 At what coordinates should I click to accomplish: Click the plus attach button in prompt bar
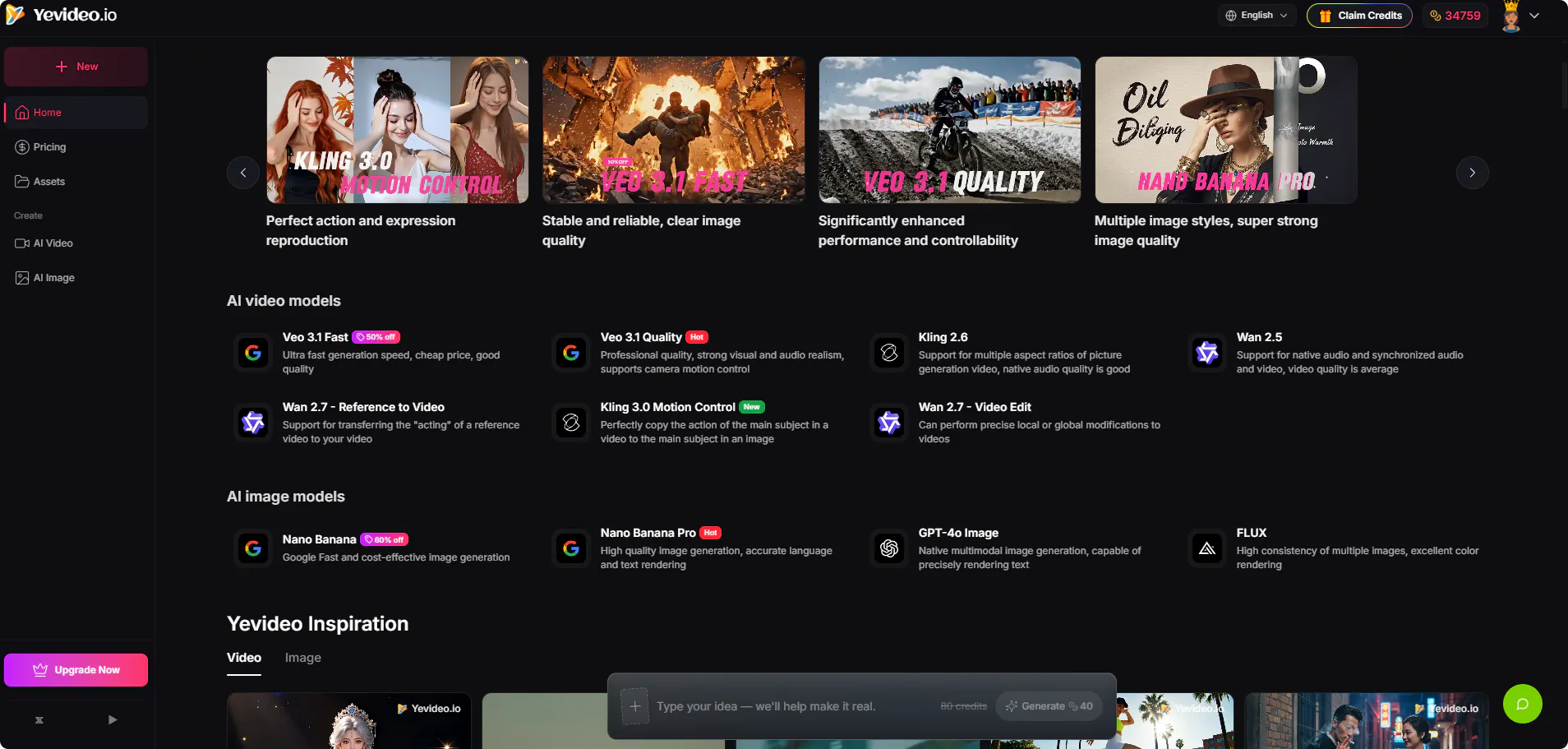pyautogui.click(x=634, y=706)
